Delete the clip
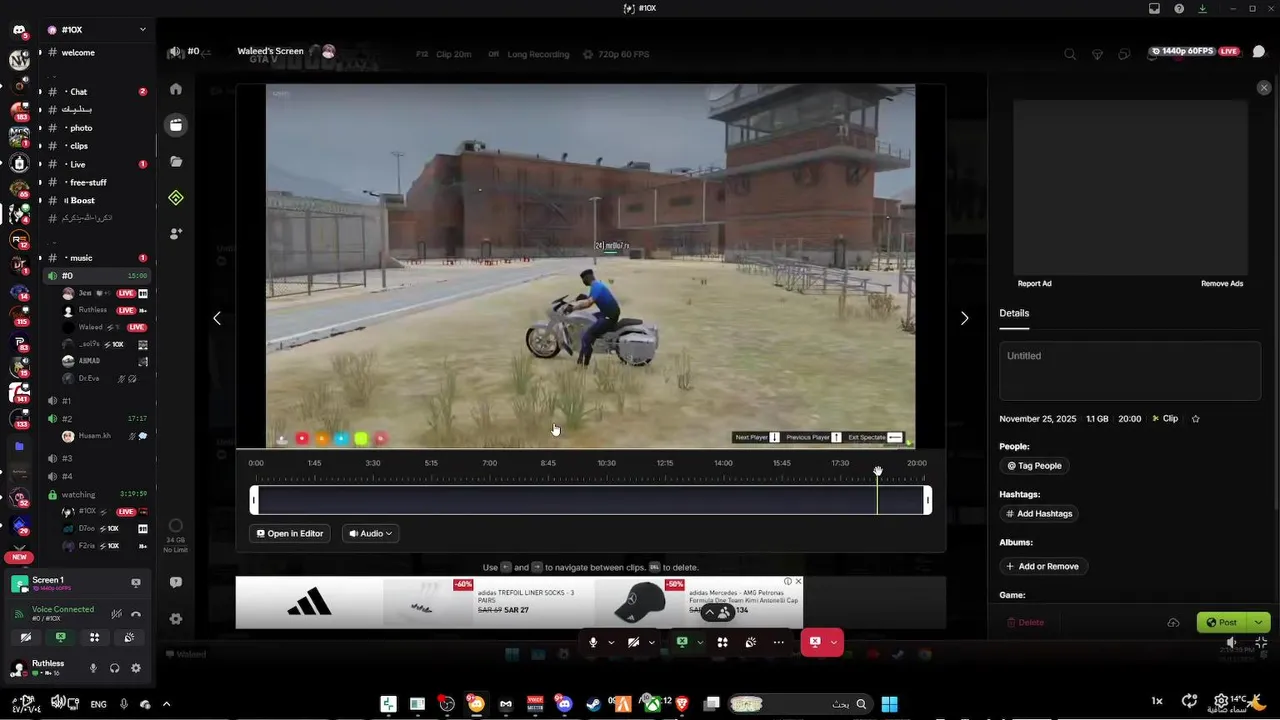Viewport: 1280px width, 720px height. pyautogui.click(x=1025, y=622)
